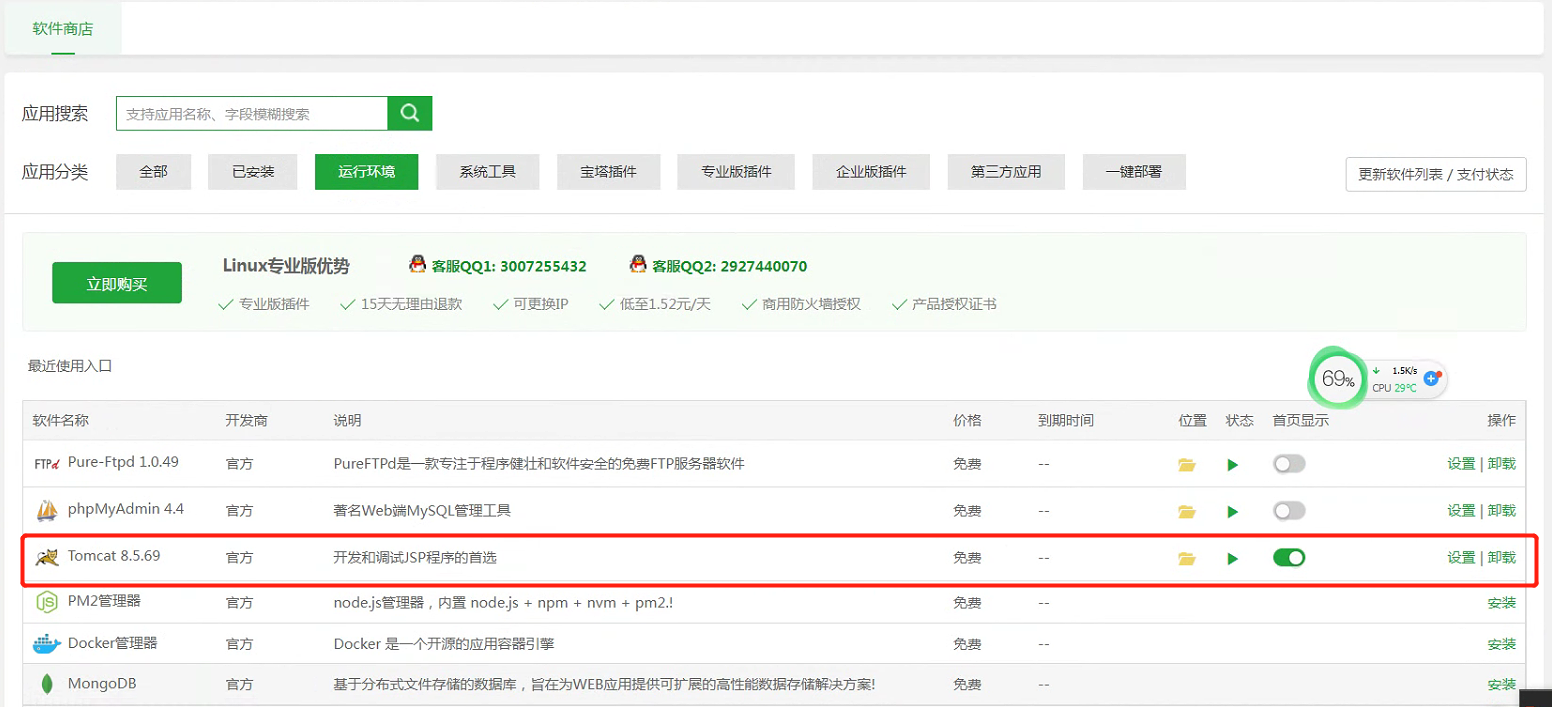This screenshot has width=1552, height=707.
Task: Click the QQ penguin icon beside 客服QQ2
Action: tap(638, 265)
